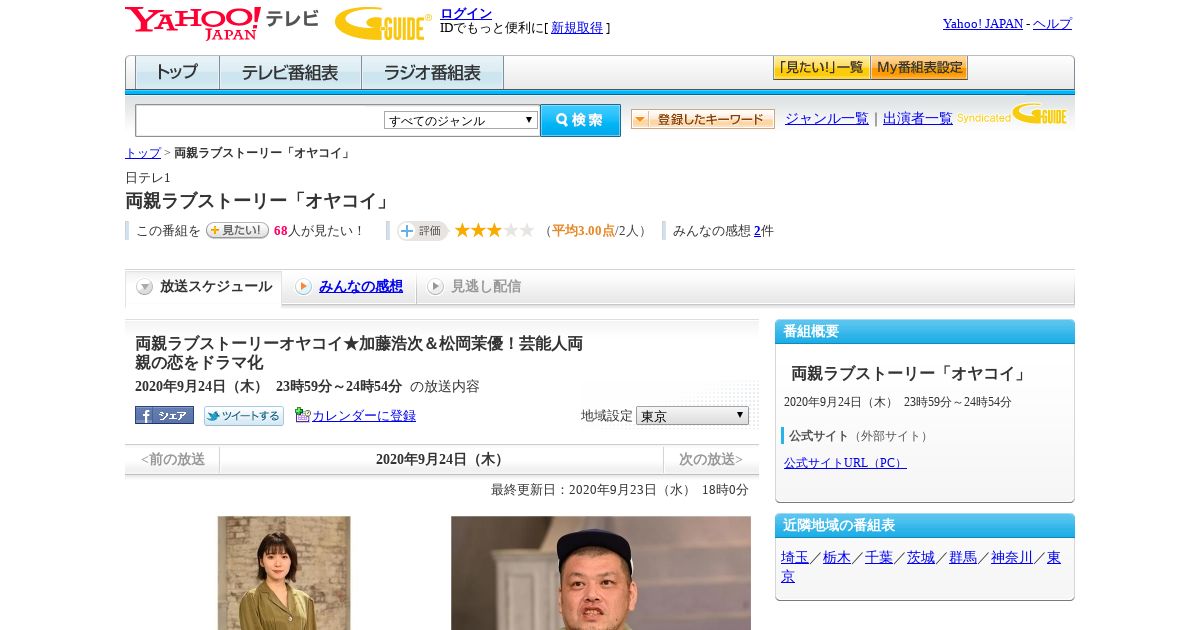Screen dimensions: 1200x630
Task: Click the 見たい! add button
Action: click(x=237, y=230)
